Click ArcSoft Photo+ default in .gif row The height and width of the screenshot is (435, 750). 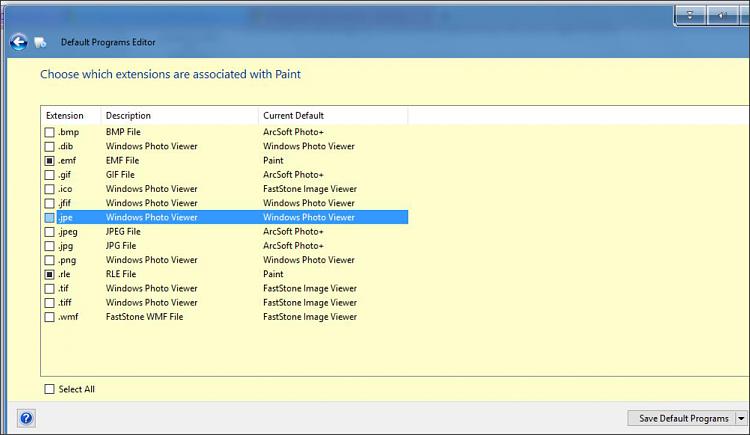(x=293, y=175)
